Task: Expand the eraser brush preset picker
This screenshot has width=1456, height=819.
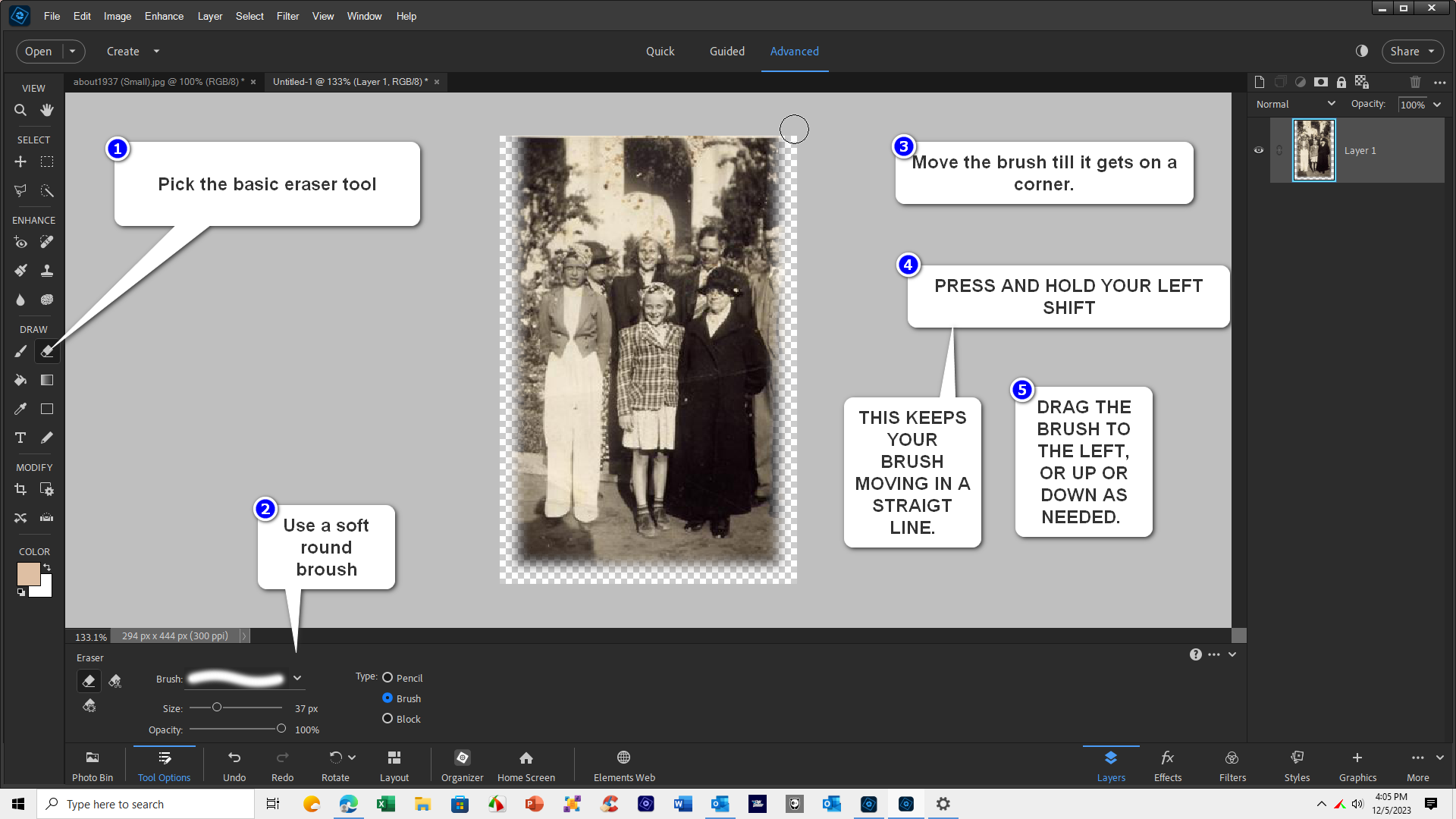Action: (297, 678)
